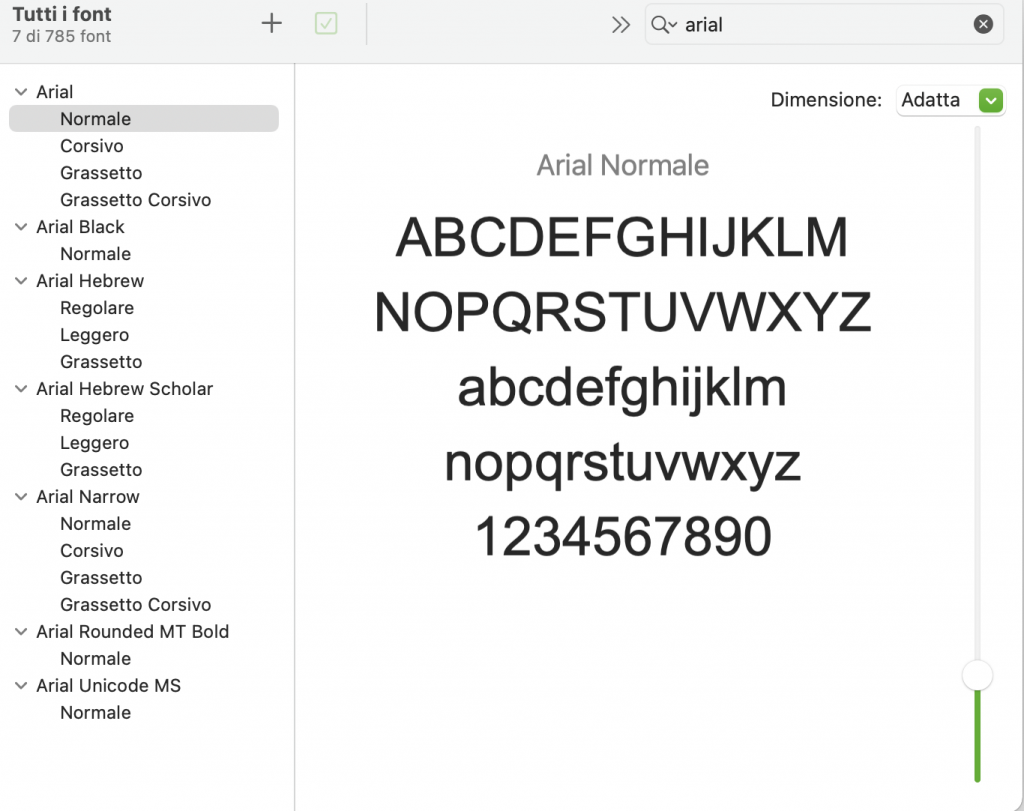Select Arial Normale style
1024x811 pixels.
coord(144,119)
